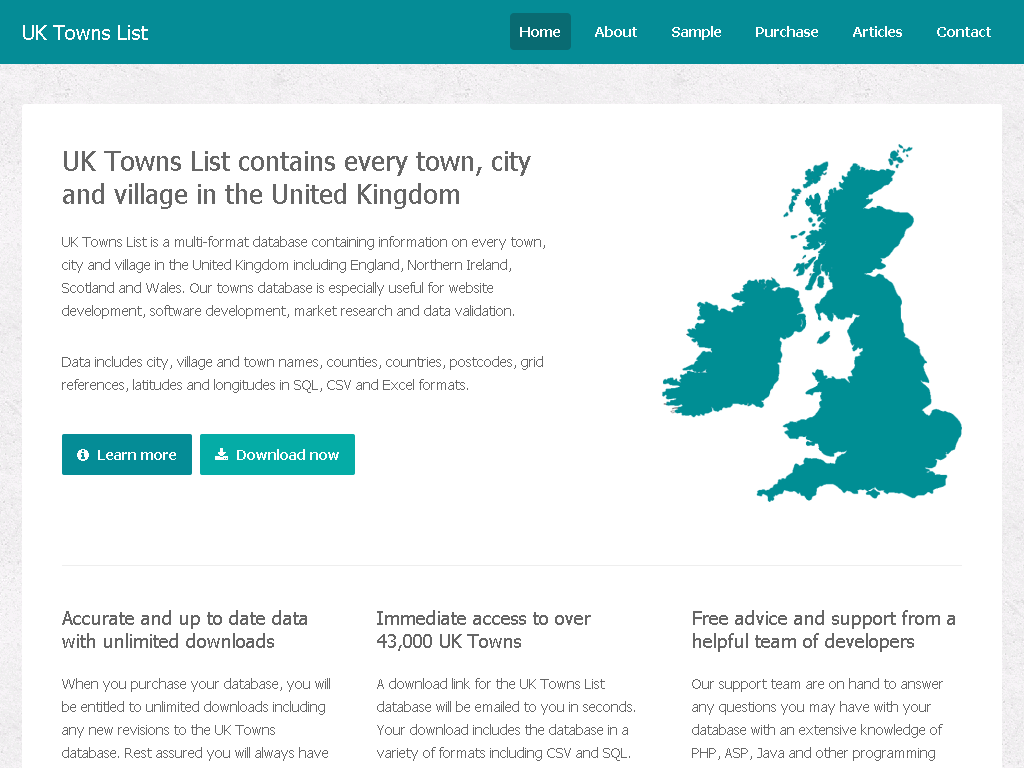Click the paragraph starting 'Data includes city, village'
Image resolution: width=1024 pixels, height=768 pixels.
pyautogui.click(x=302, y=374)
